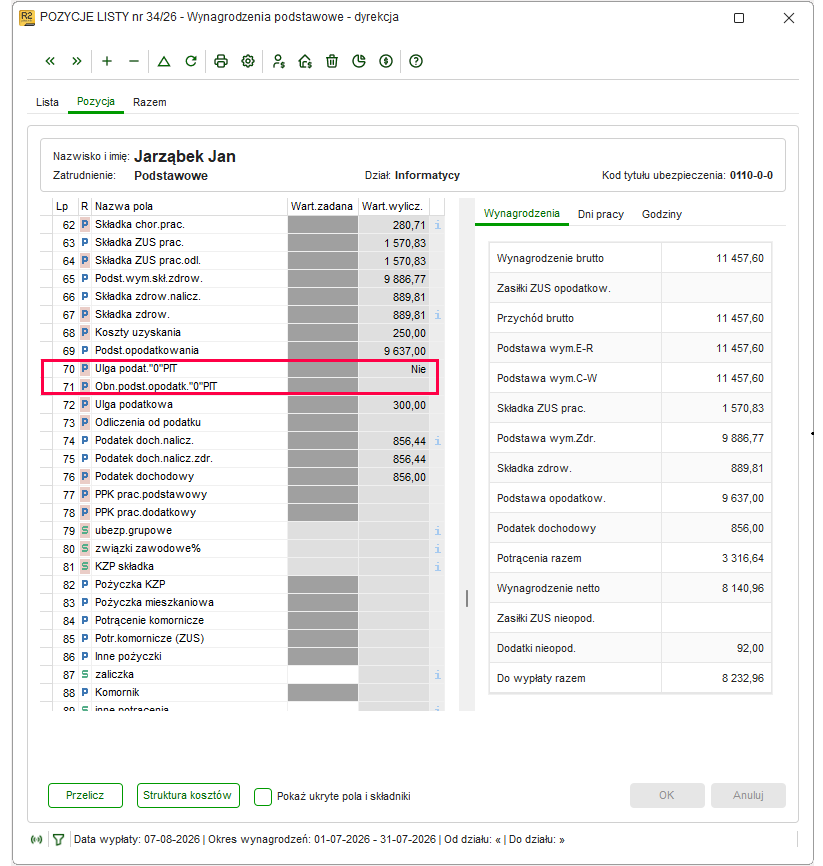
Task: Click the minus icon to remove a position
Action: (x=134, y=61)
